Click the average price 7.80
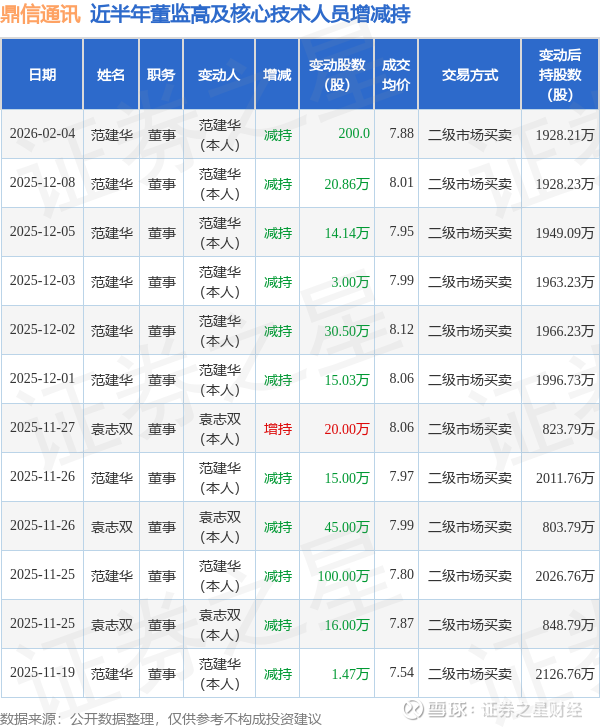Viewport: 600px width, 728px height. point(401,575)
